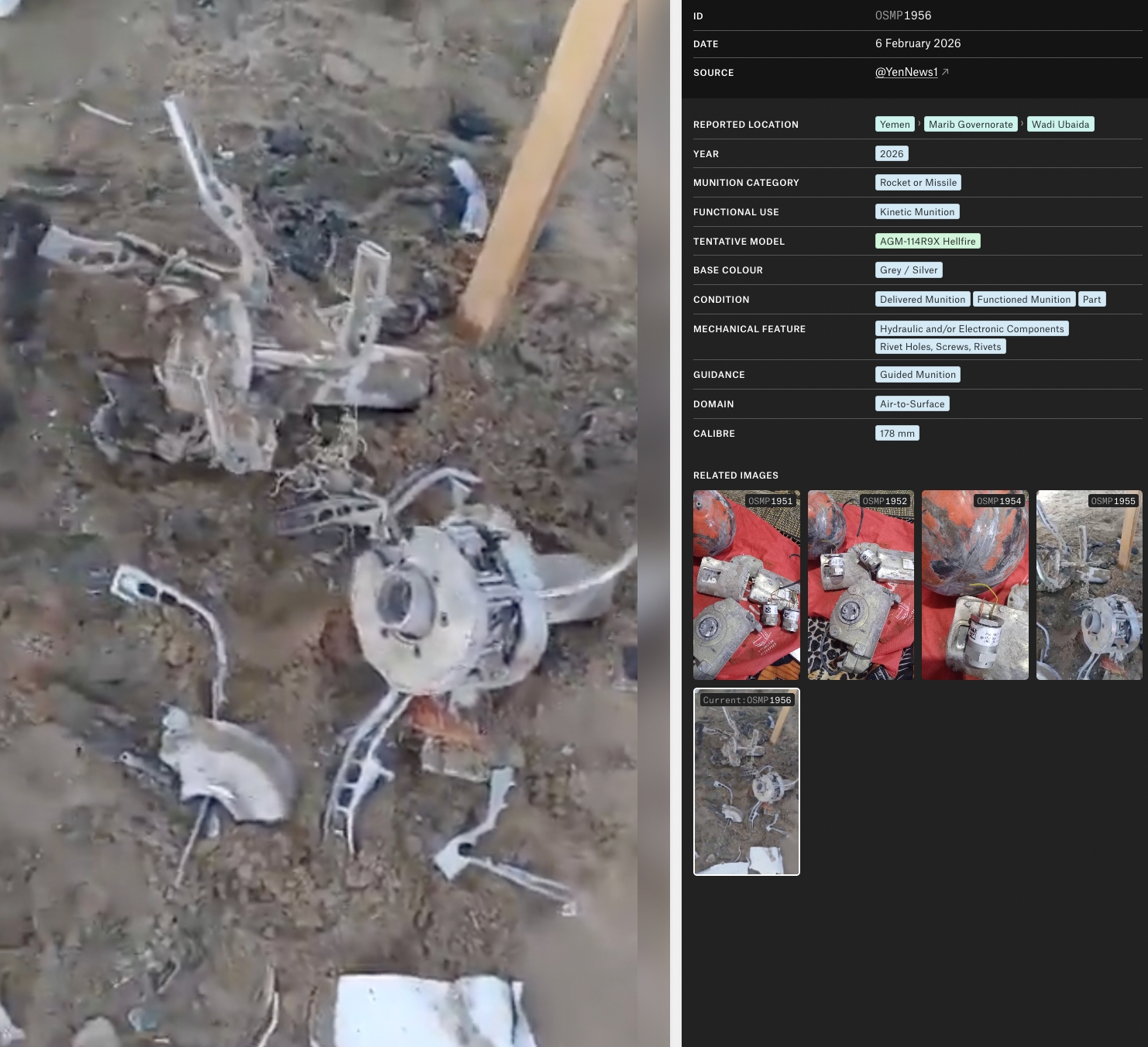
Task: Open related image OSMP1954 thumbnail
Action: pos(974,585)
